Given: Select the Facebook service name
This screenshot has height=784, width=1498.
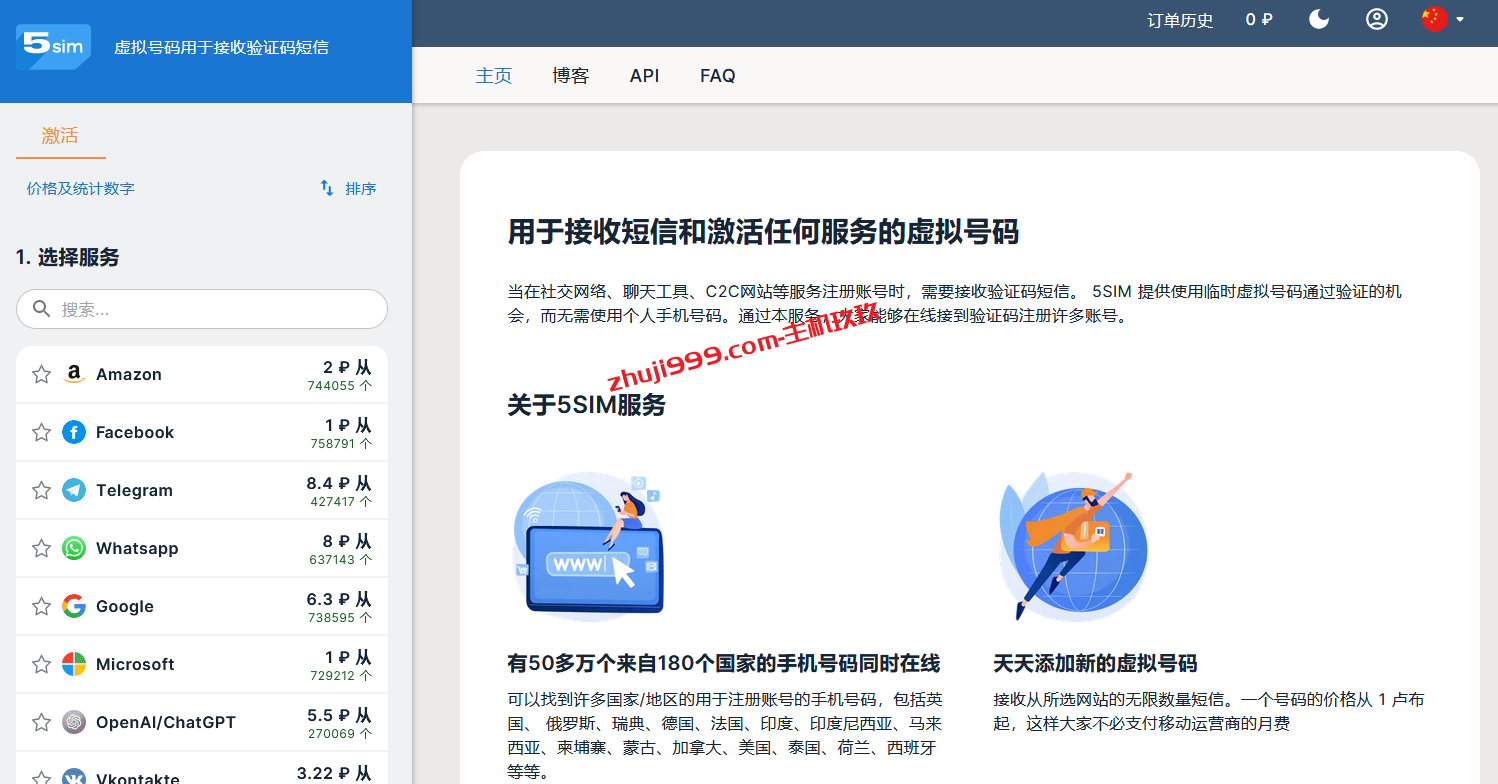Looking at the screenshot, I should (x=135, y=432).
